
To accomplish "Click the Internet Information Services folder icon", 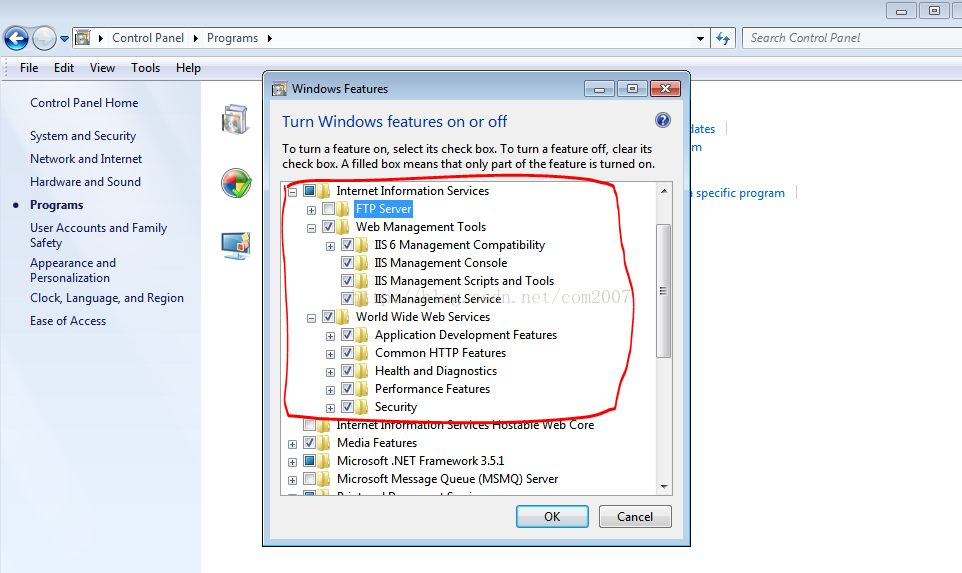I will [324, 191].
